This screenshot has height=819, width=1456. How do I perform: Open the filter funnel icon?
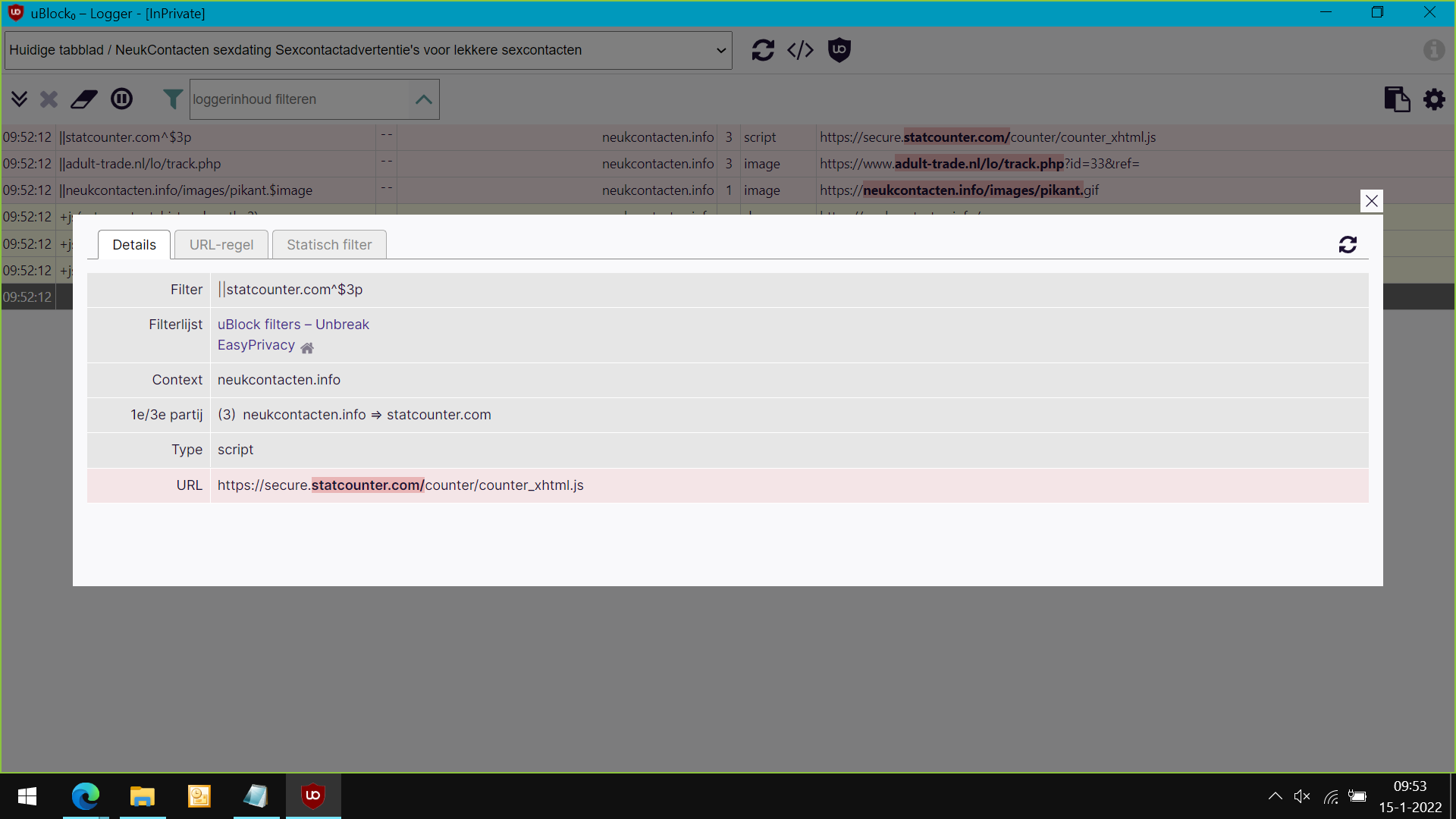173,99
